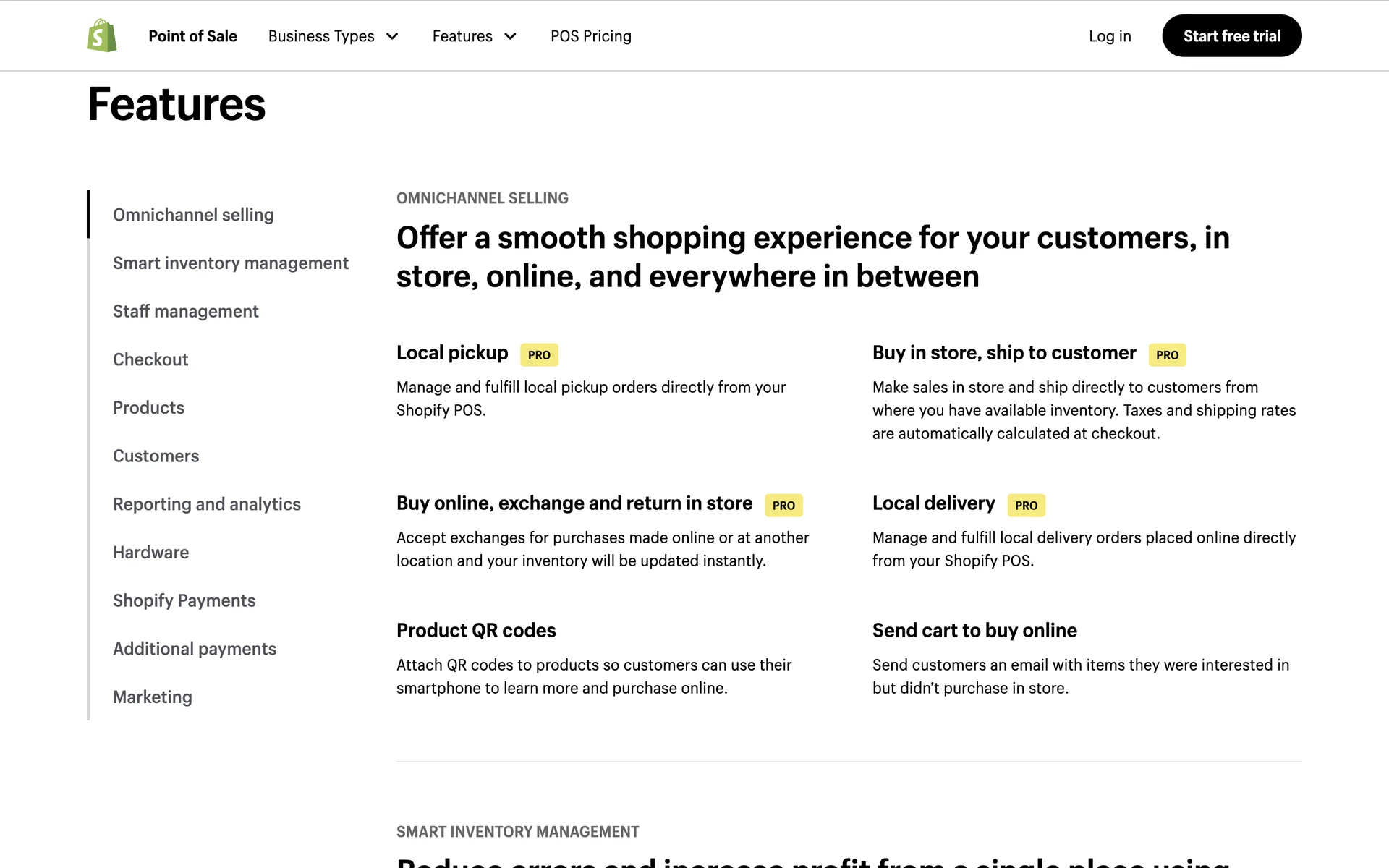Select Omnichannel selling in sidebar
Viewport: 1389px width, 868px height.
(193, 215)
